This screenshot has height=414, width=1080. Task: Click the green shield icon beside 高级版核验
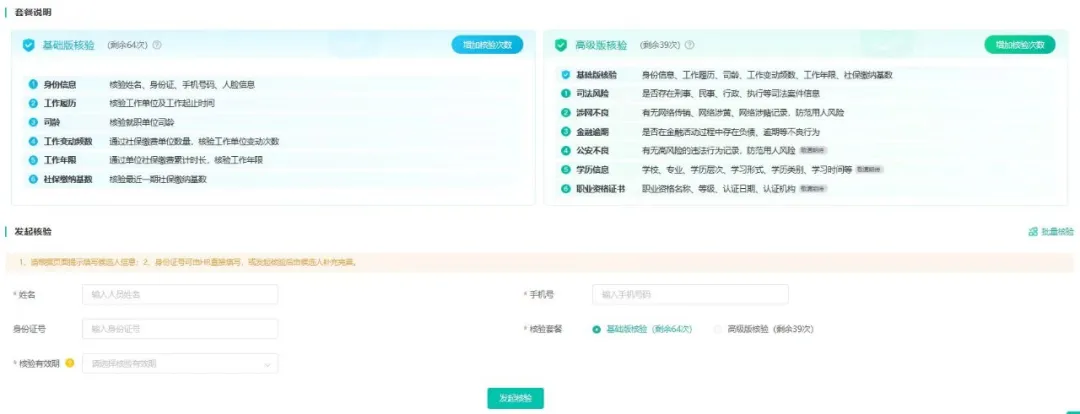pyautogui.click(x=560, y=45)
